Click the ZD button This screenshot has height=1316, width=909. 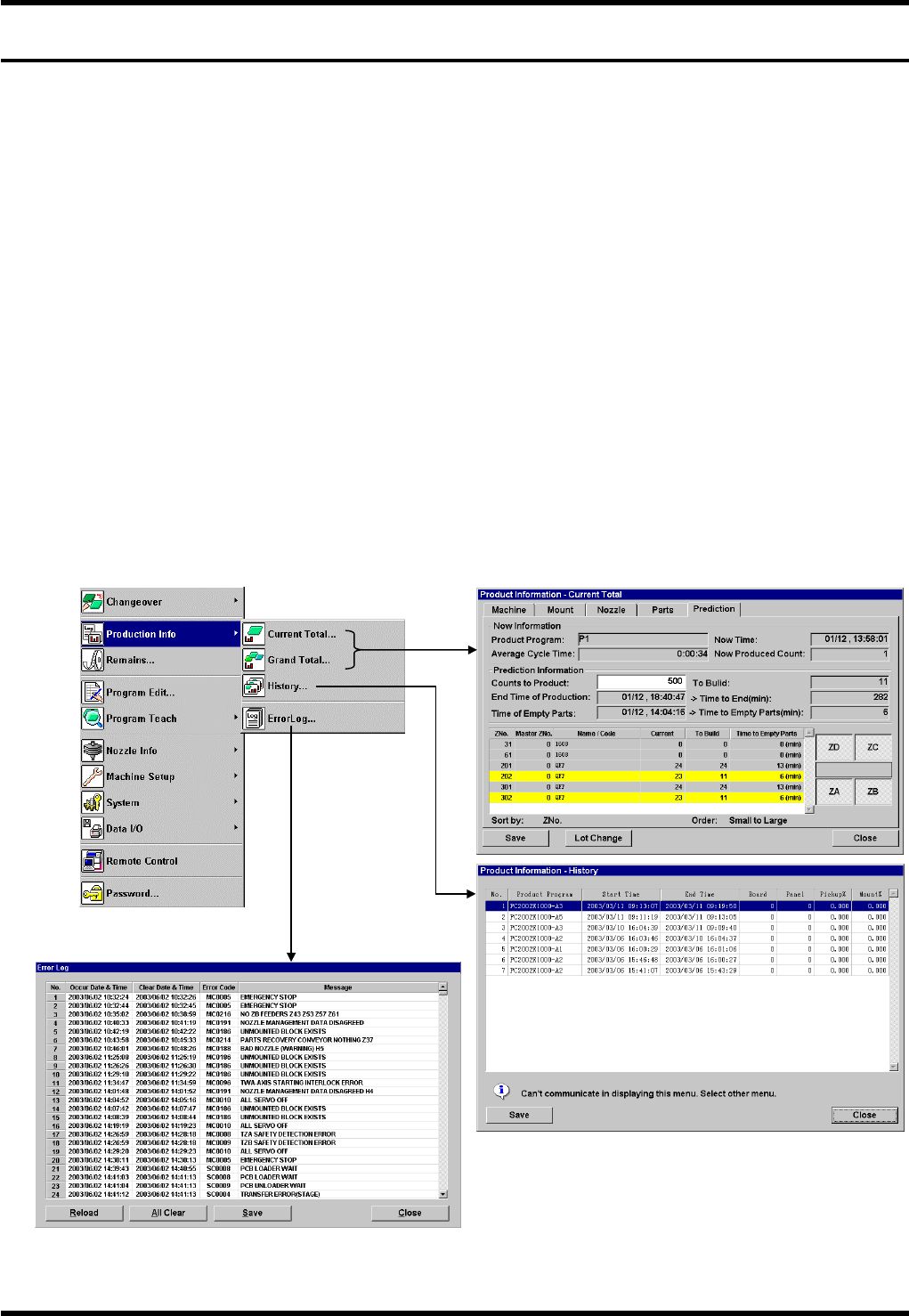pos(834,747)
